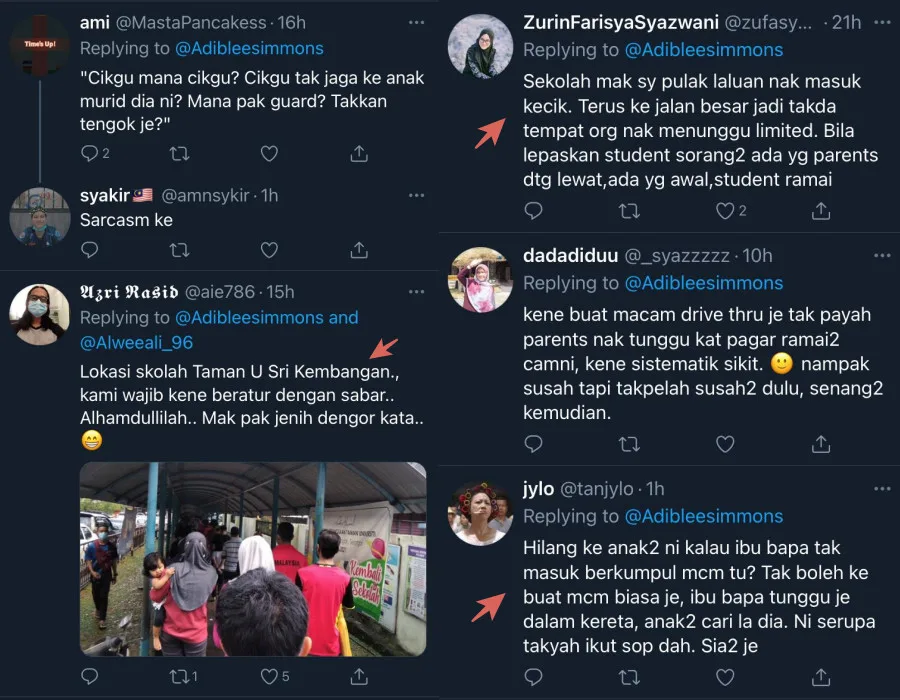Open more options on dadadiduu's tweet

[x=882, y=255]
